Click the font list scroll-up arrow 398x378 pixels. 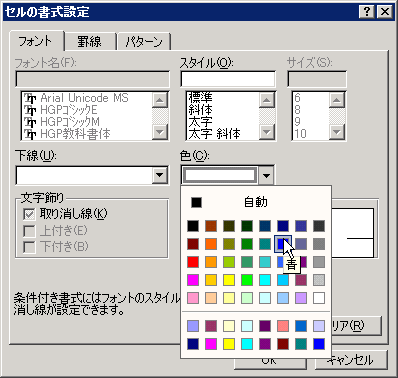pos(160,100)
